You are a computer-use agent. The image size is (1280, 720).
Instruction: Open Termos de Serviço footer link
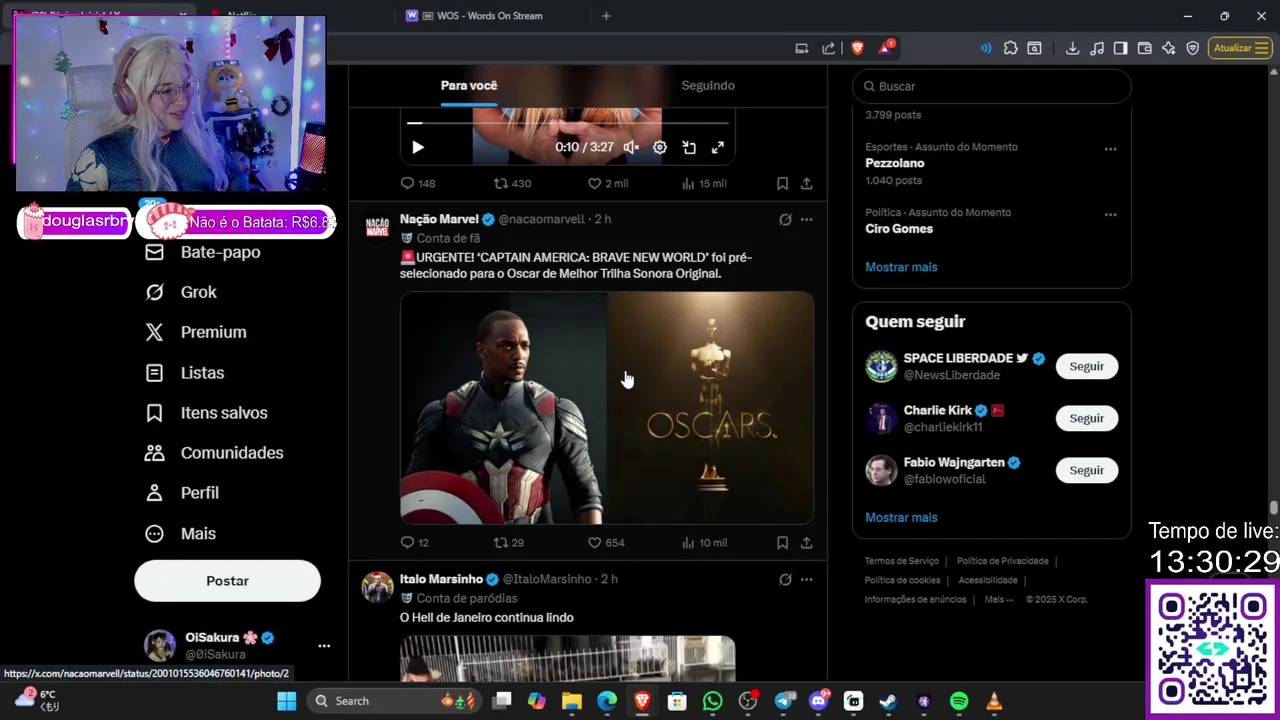(901, 561)
